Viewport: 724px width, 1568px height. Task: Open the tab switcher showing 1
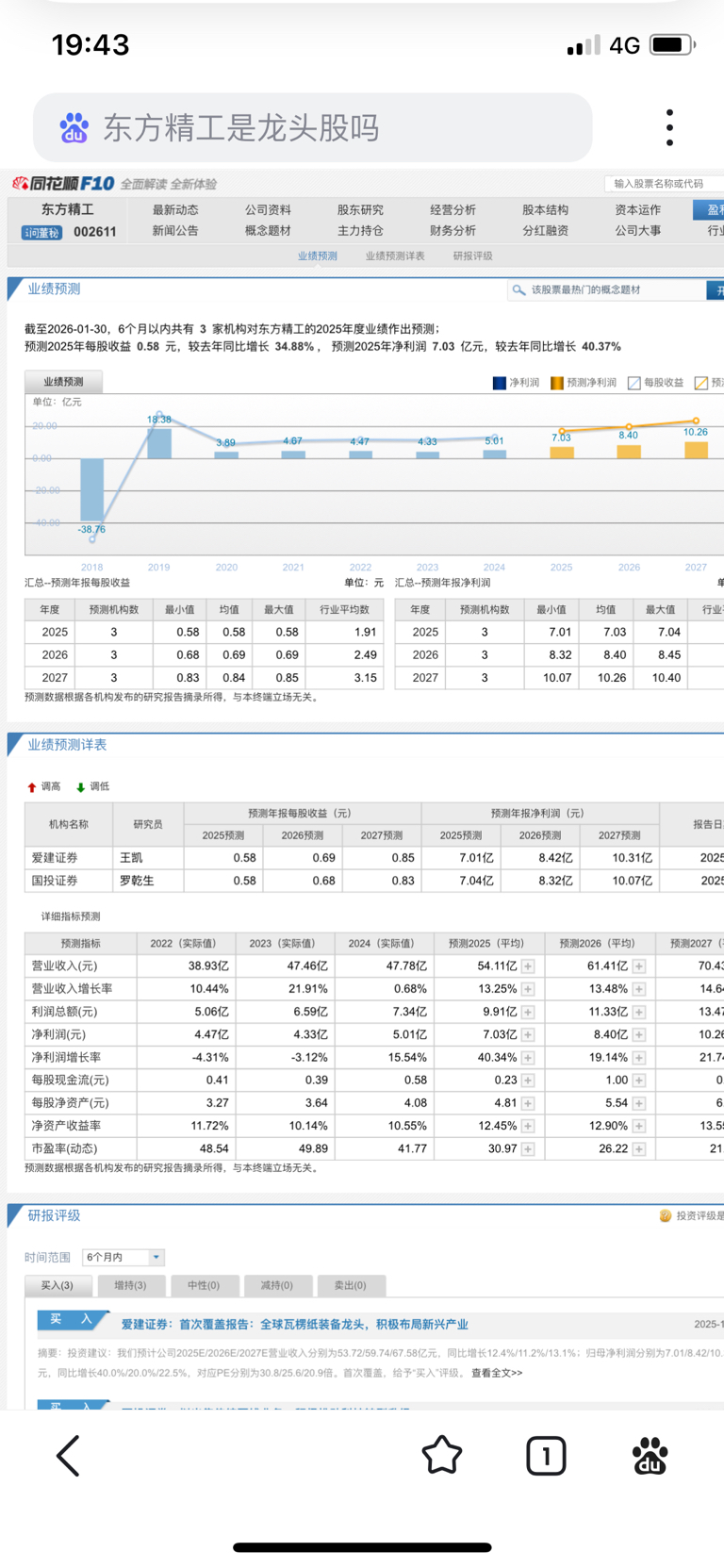coord(546,1456)
